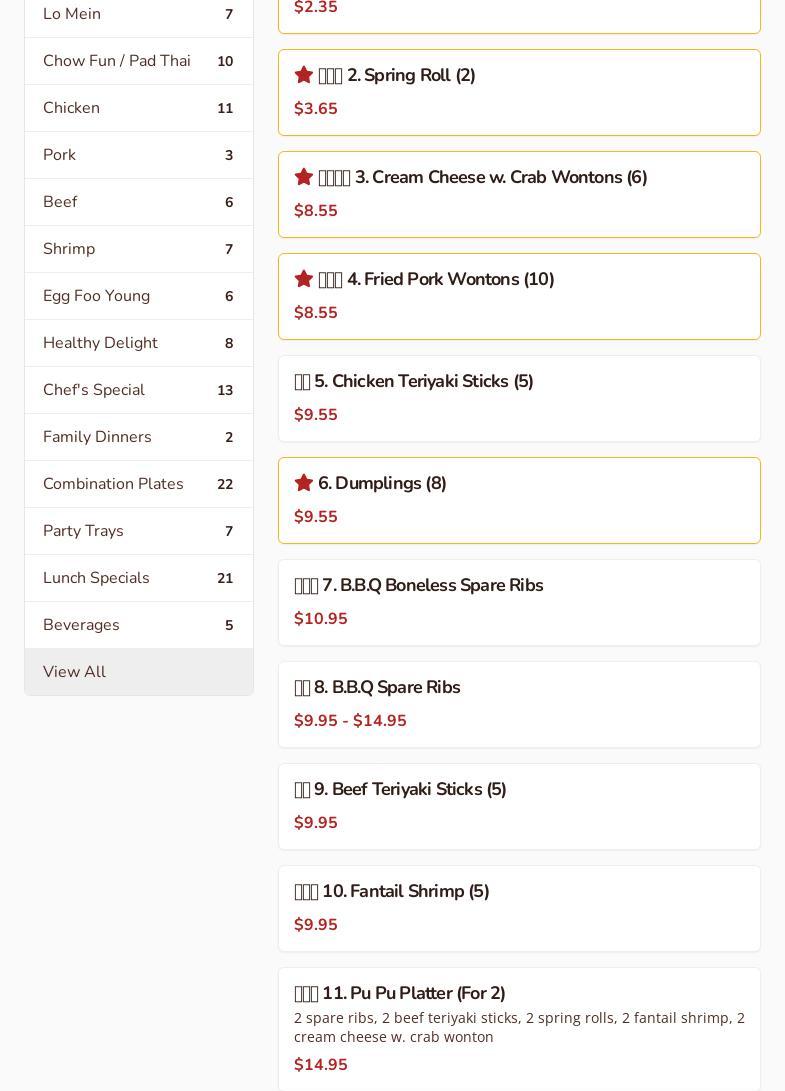This screenshot has height=1091, width=785.
Task: Choose the B.B.Q Spare Ribs item
Action: 386,687
